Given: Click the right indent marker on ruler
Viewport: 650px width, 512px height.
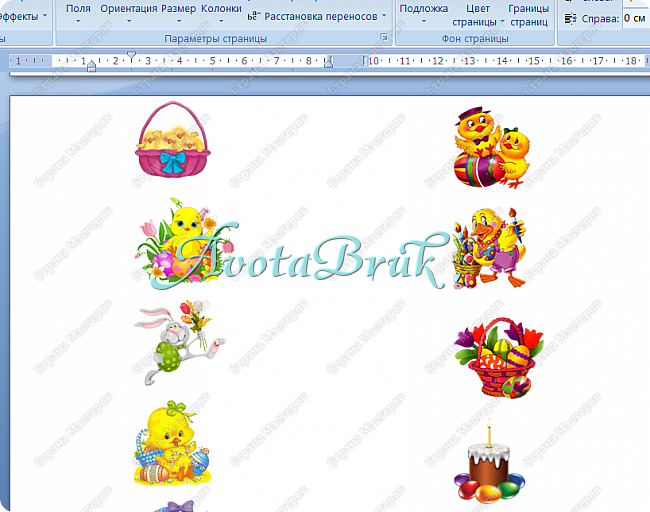Looking at the screenshot, I should (328, 62).
